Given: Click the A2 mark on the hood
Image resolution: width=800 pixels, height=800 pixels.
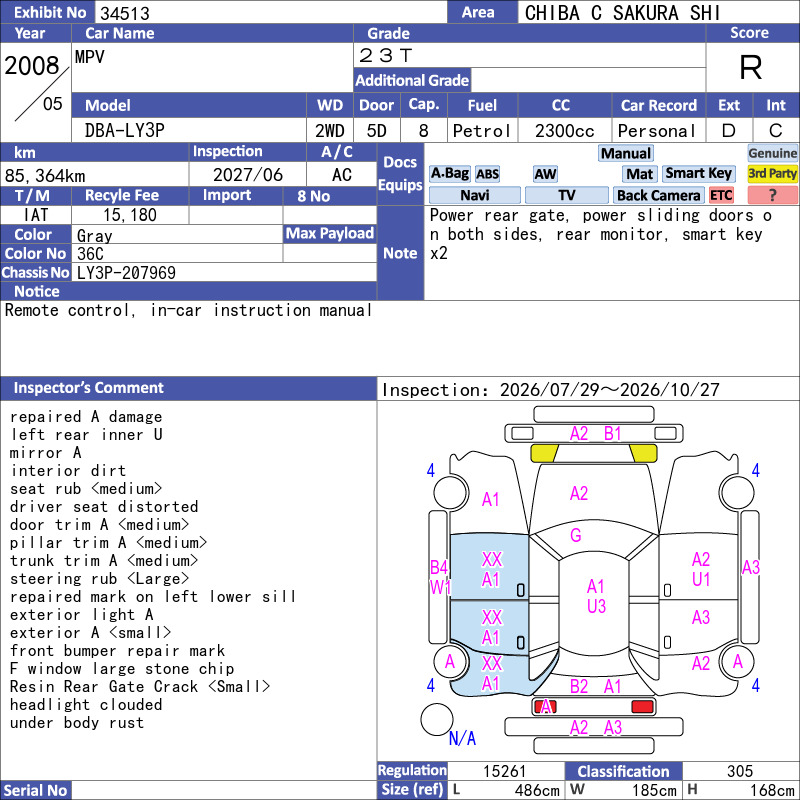Looking at the screenshot, I should pyautogui.click(x=579, y=493).
